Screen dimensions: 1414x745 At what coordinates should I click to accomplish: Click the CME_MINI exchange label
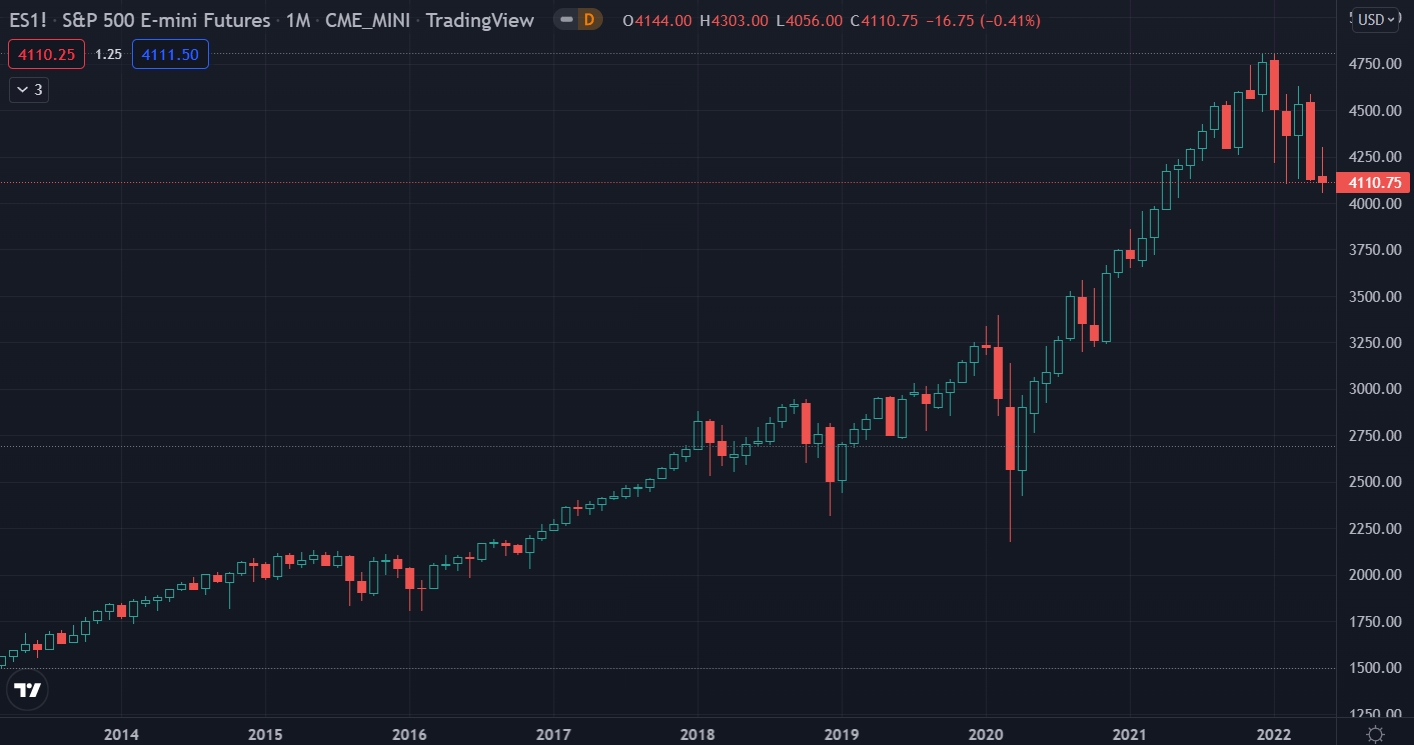pos(370,20)
